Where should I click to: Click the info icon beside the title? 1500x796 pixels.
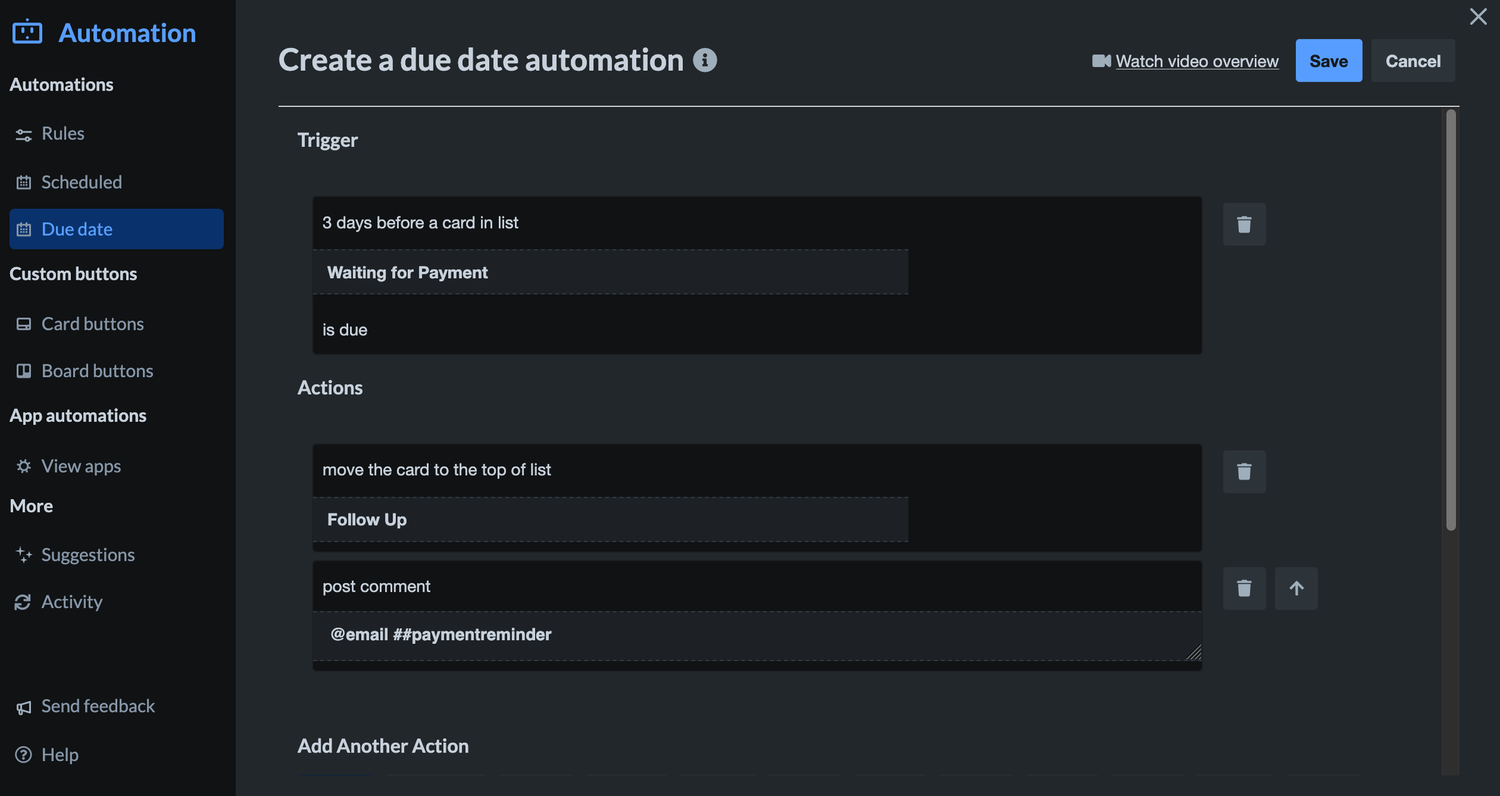(705, 60)
